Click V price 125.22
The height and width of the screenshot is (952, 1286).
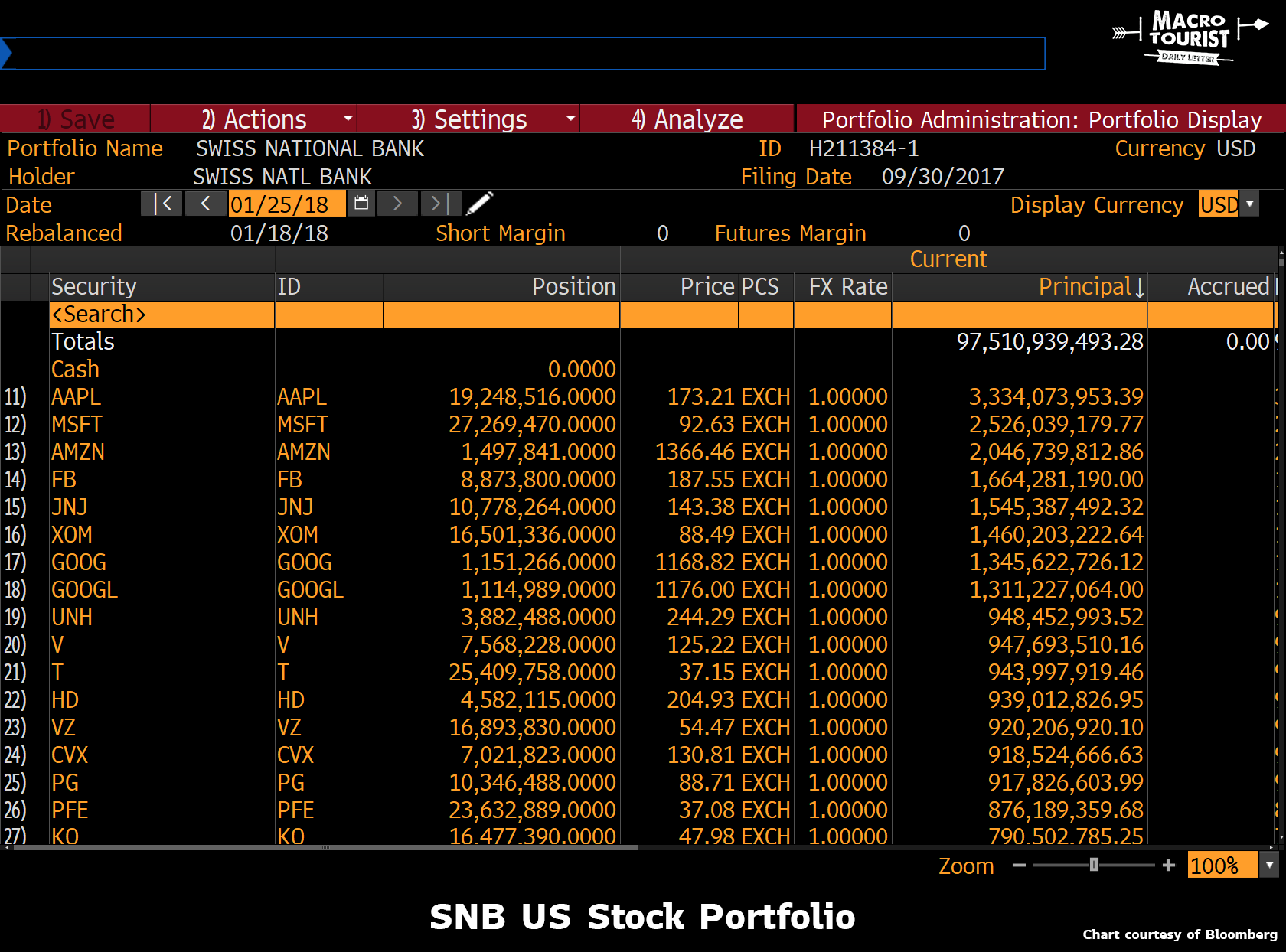tap(700, 645)
